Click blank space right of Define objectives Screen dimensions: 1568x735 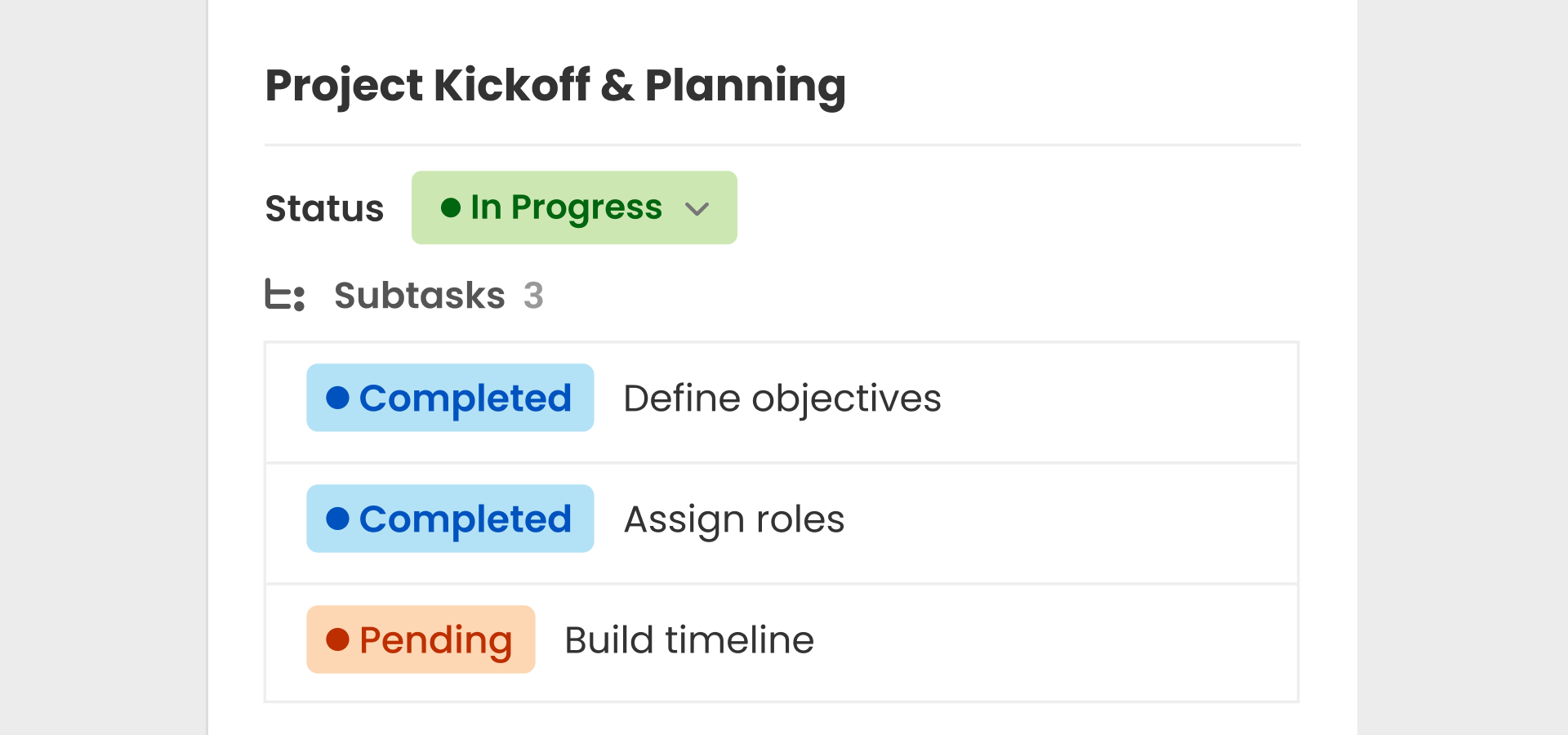[x=1119, y=399]
